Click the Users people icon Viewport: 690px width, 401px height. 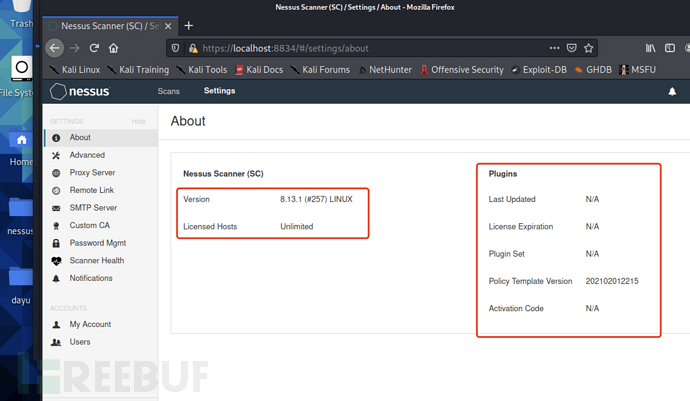click(x=56, y=342)
